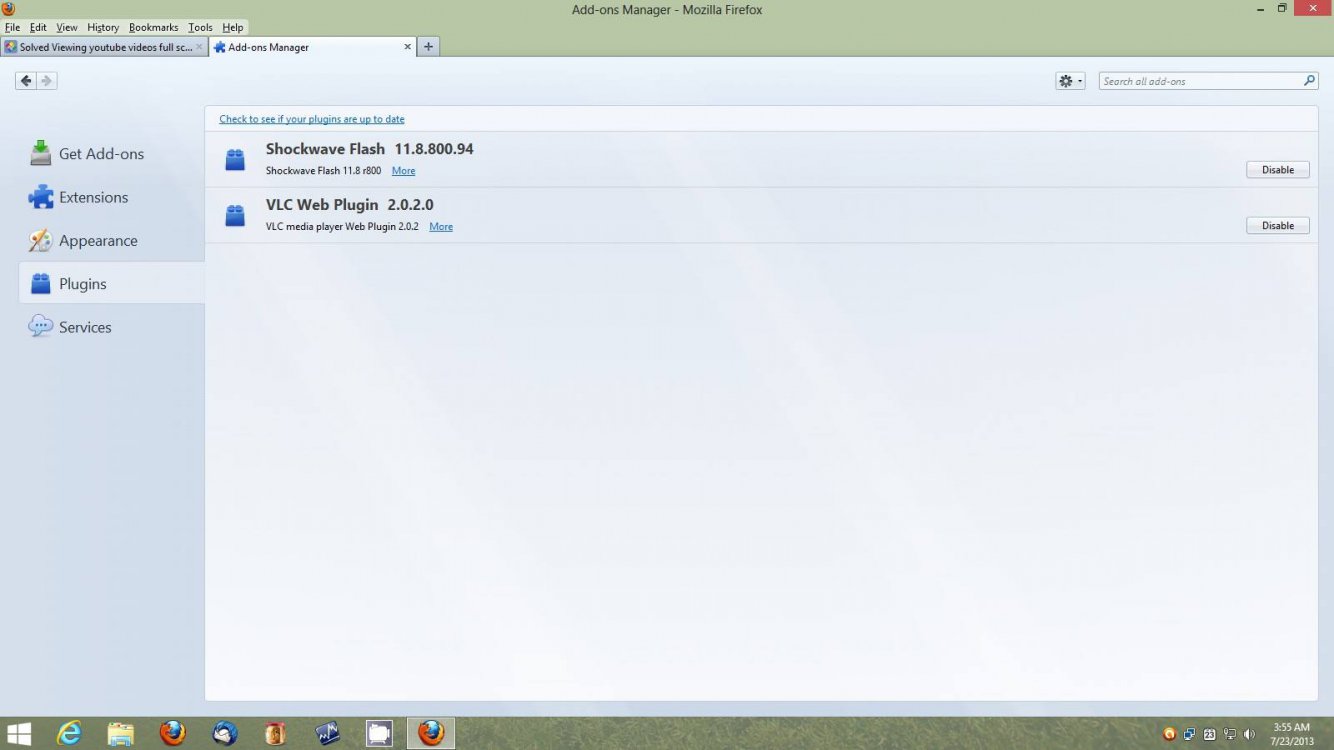Open the gear tools menu for all add-ons
The width and height of the screenshot is (1334, 750).
[x=1070, y=81]
